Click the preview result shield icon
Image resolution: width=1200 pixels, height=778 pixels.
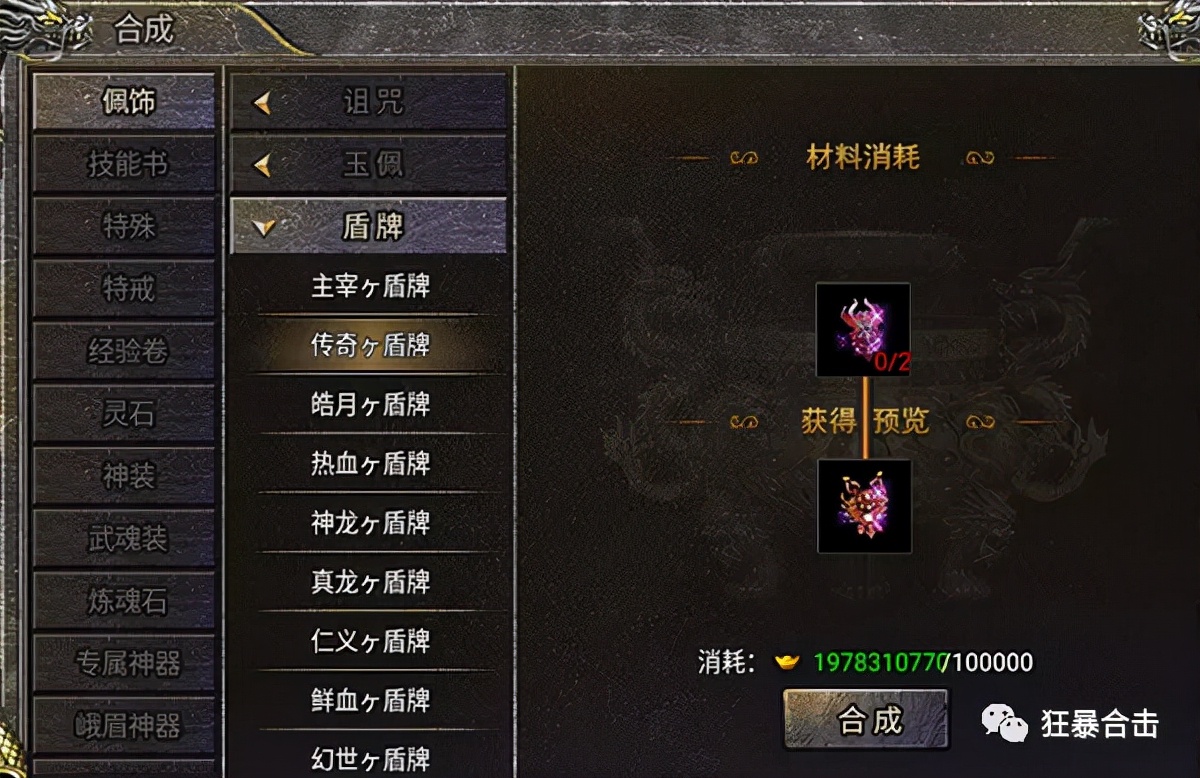[864, 506]
